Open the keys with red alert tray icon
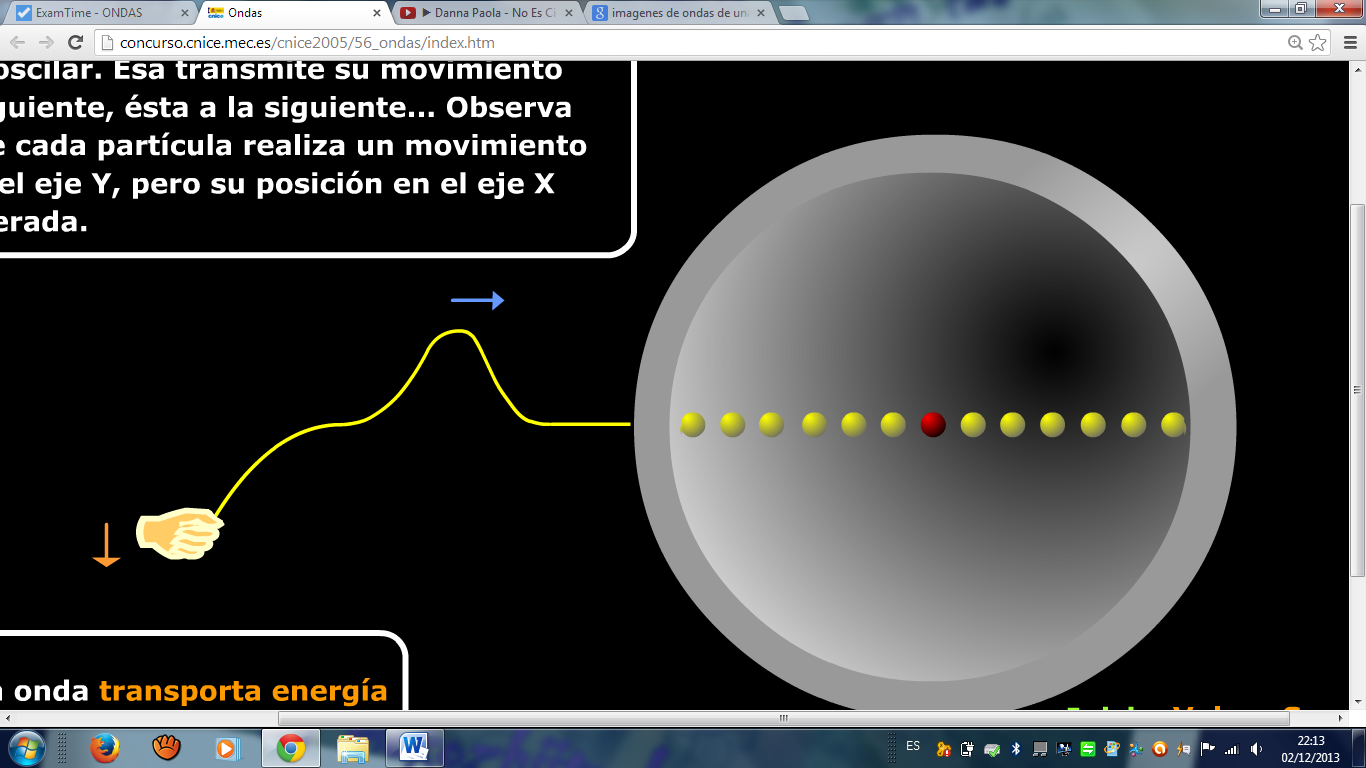Viewport: 1366px width, 768px height. pos(944,748)
